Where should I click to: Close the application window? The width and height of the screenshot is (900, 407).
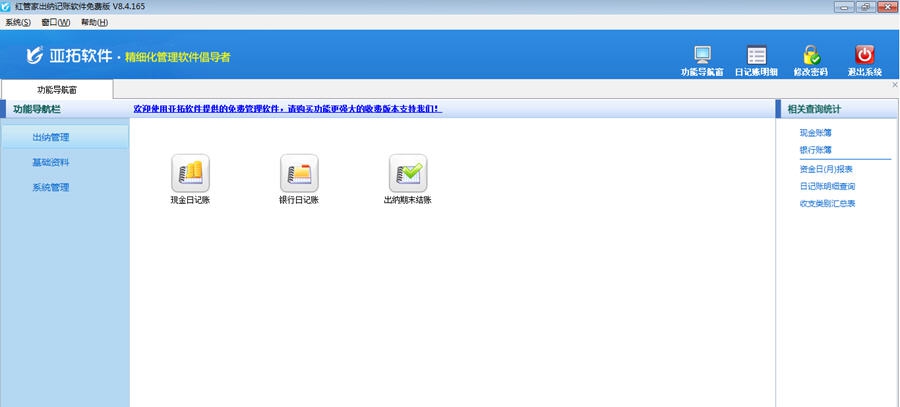point(886,7)
